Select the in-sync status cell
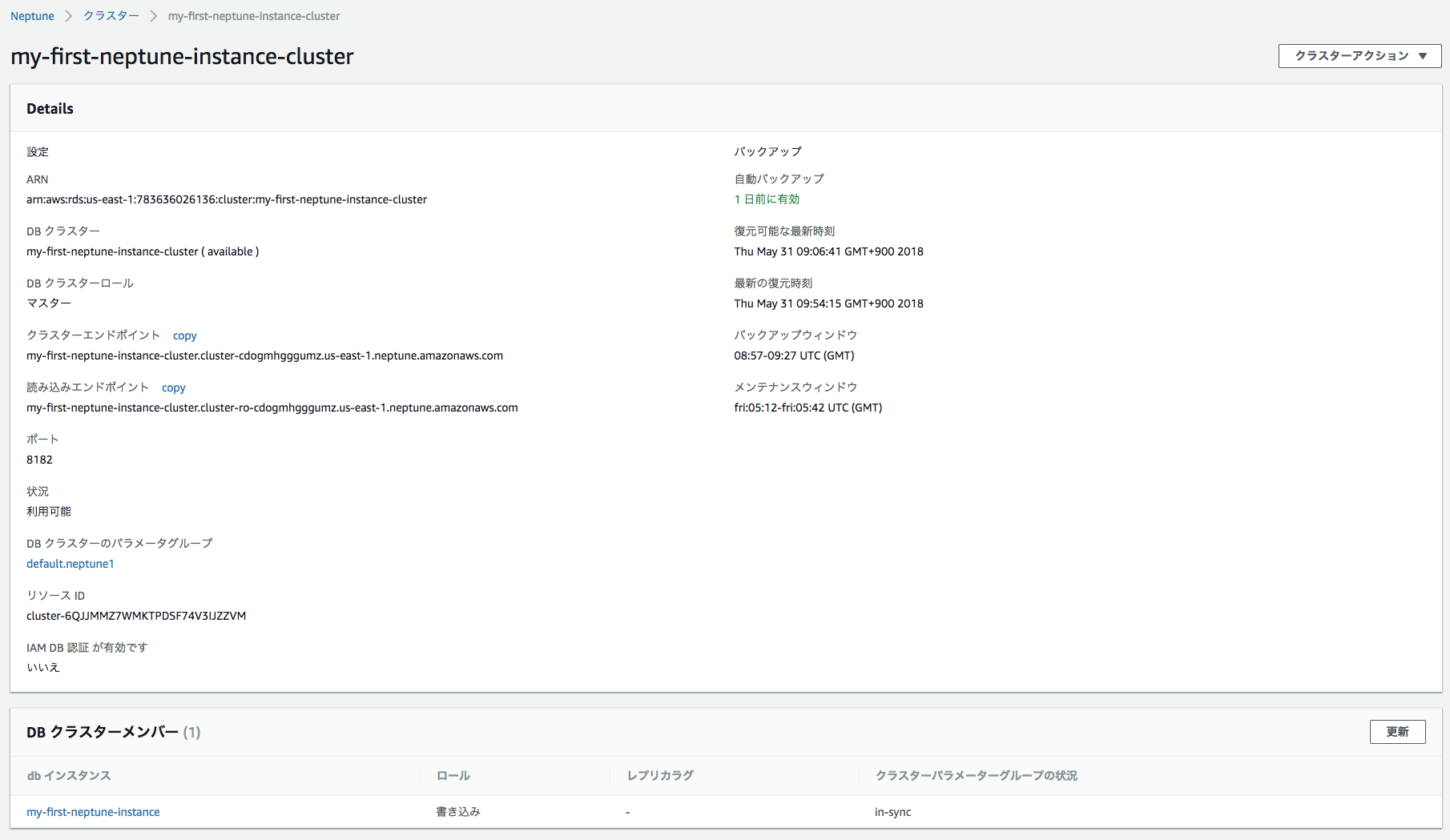The image size is (1450, 840). coord(892,812)
